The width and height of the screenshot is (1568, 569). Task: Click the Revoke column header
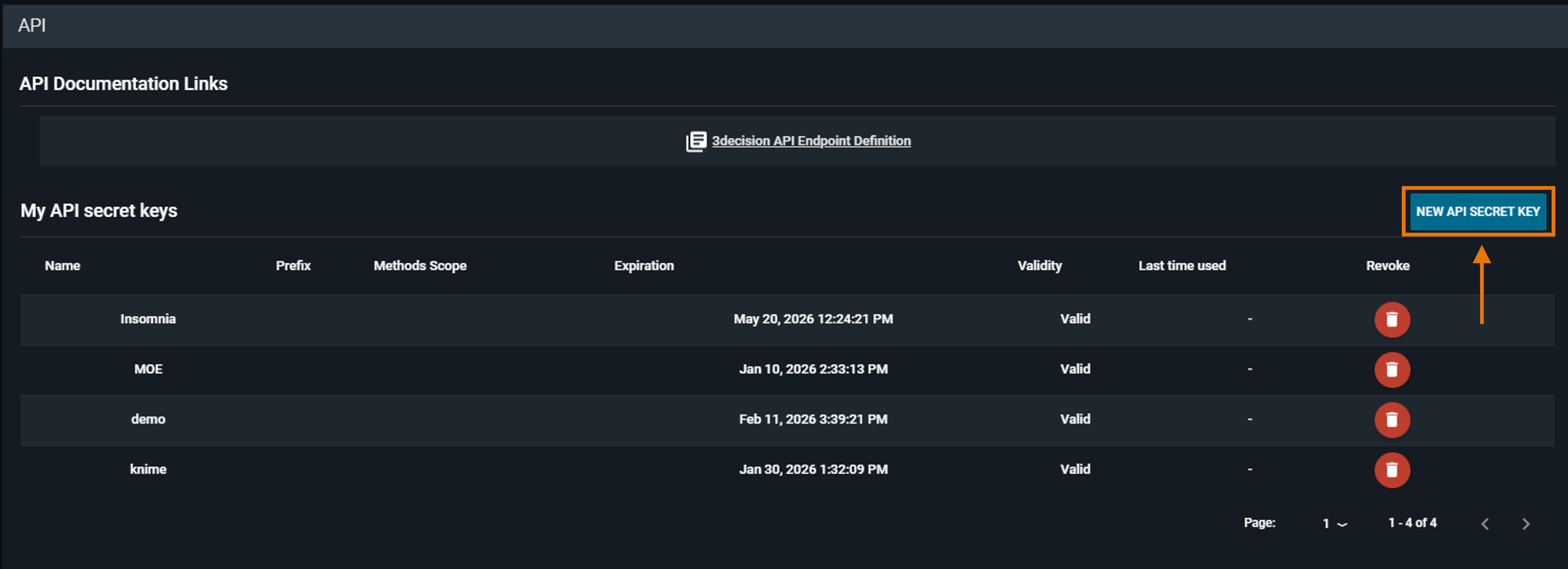click(1387, 265)
